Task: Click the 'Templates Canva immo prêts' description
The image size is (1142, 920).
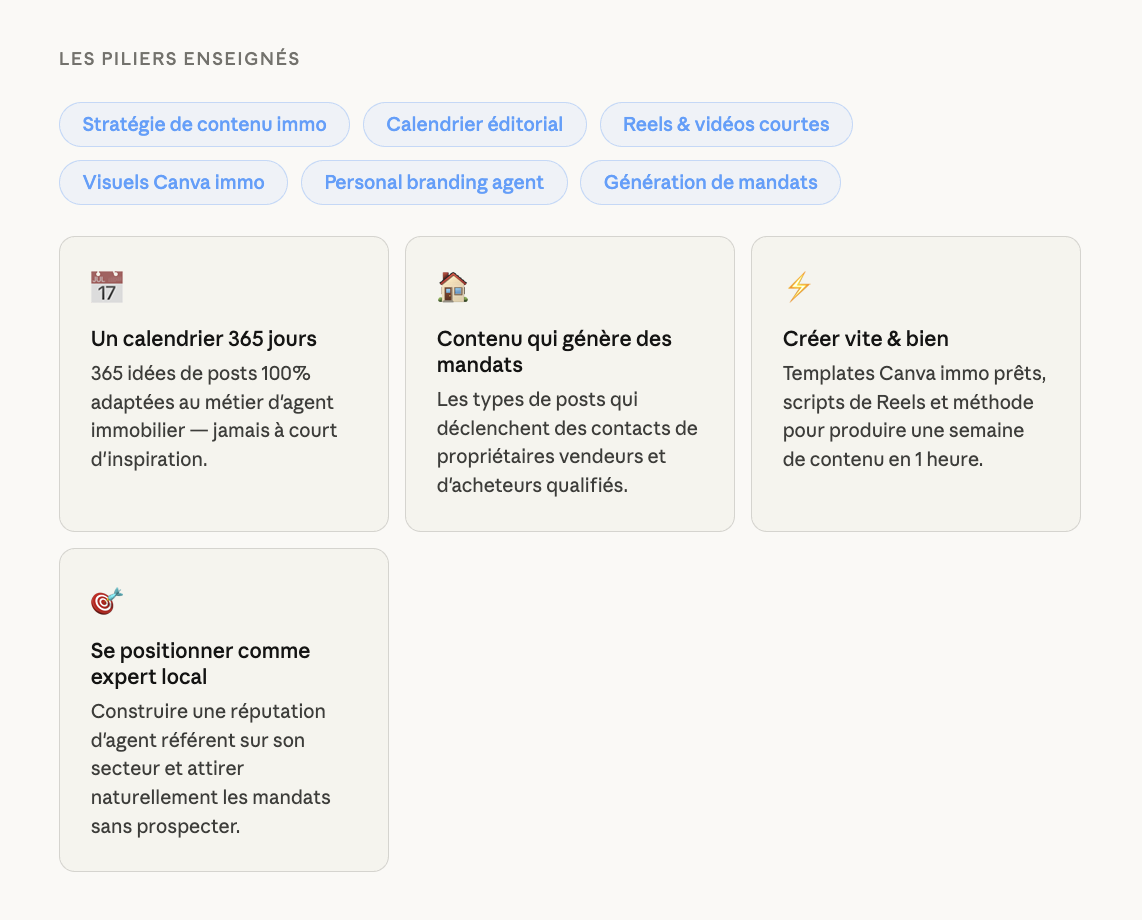Action: tap(914, 417)
